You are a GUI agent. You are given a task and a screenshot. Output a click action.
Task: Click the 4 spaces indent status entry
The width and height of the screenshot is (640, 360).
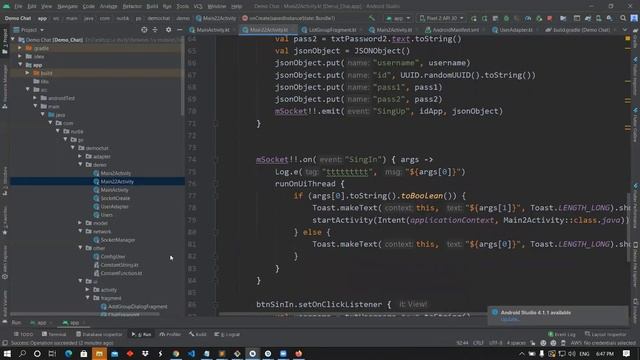point(516,343)
